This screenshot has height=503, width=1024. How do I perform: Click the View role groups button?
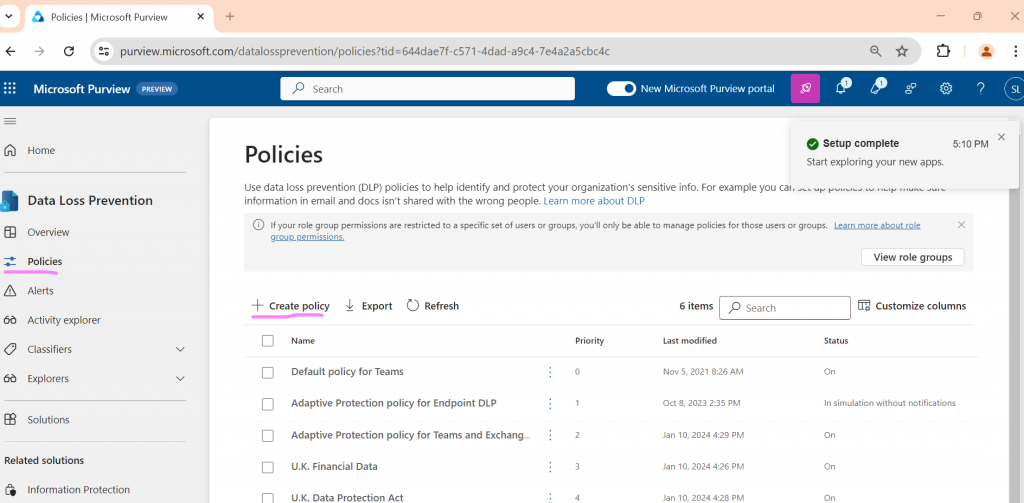tap(912, 257)
